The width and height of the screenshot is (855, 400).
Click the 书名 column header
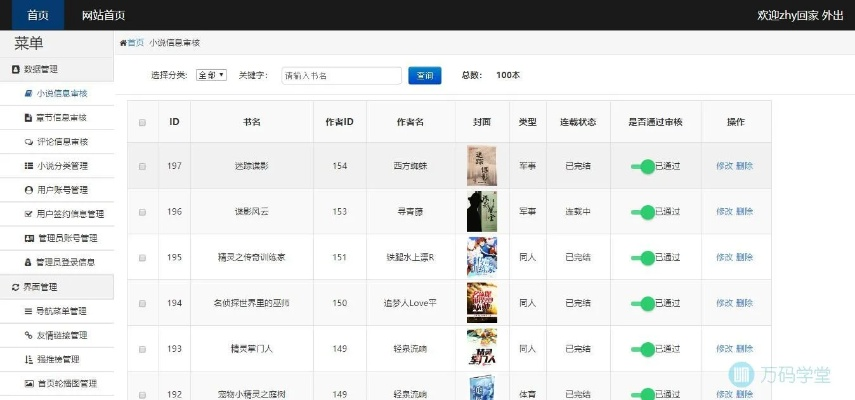click(x=251, y=122)
